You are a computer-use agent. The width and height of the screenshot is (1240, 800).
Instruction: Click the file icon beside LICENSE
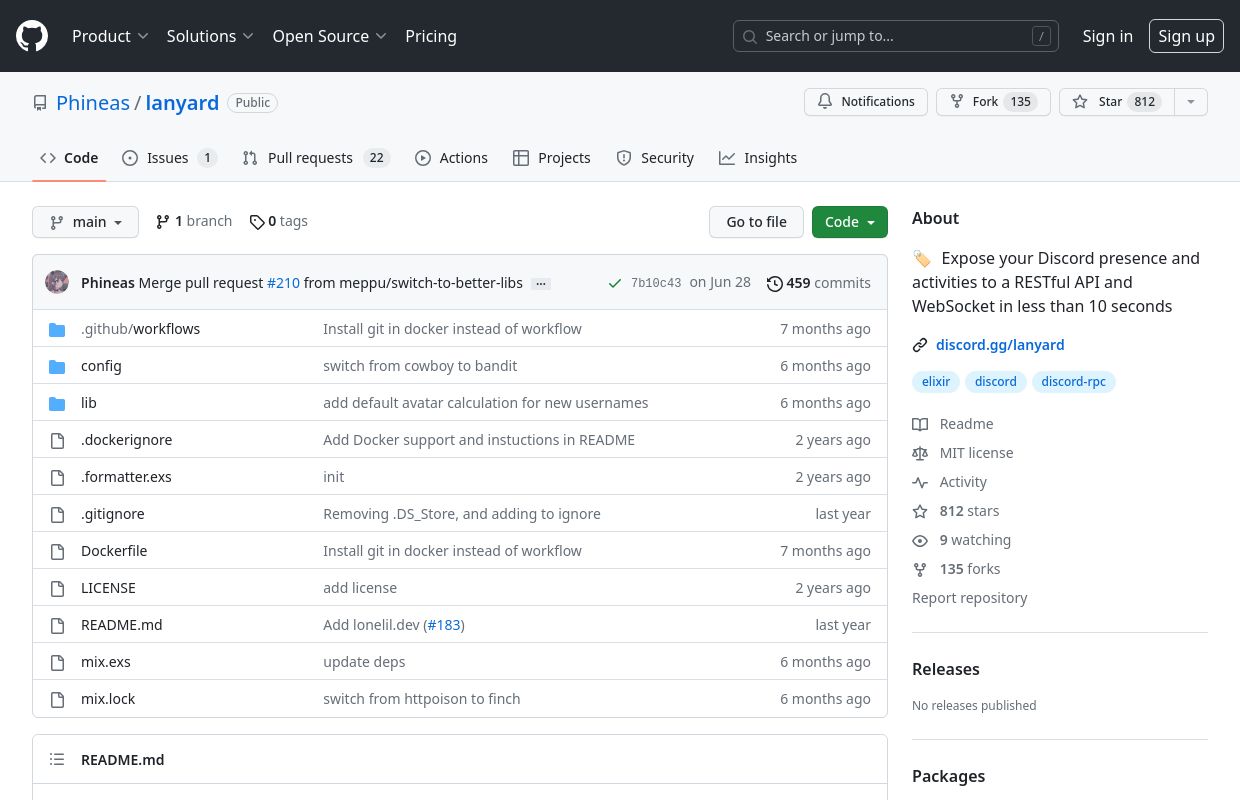coord(57,588)
